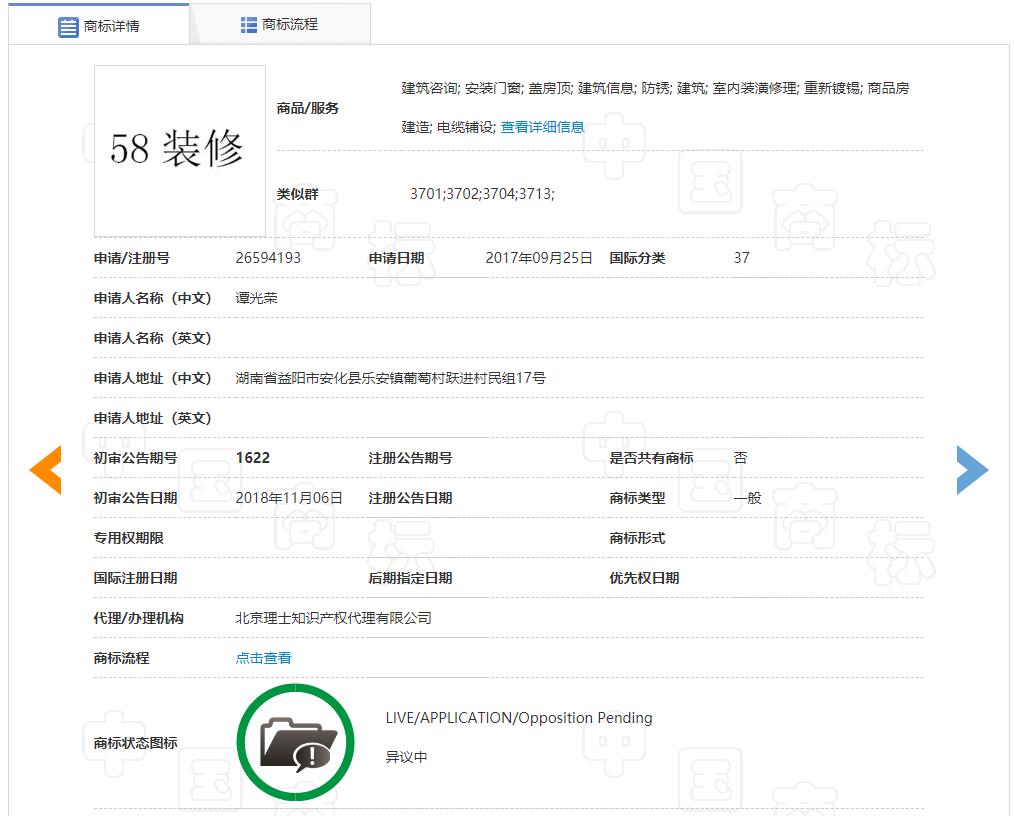Click the 商标类型 label

point(637,498)
